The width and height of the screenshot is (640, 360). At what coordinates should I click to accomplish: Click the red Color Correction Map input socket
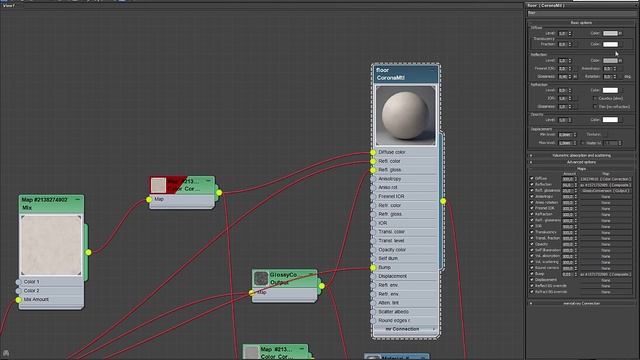(149, 199)
